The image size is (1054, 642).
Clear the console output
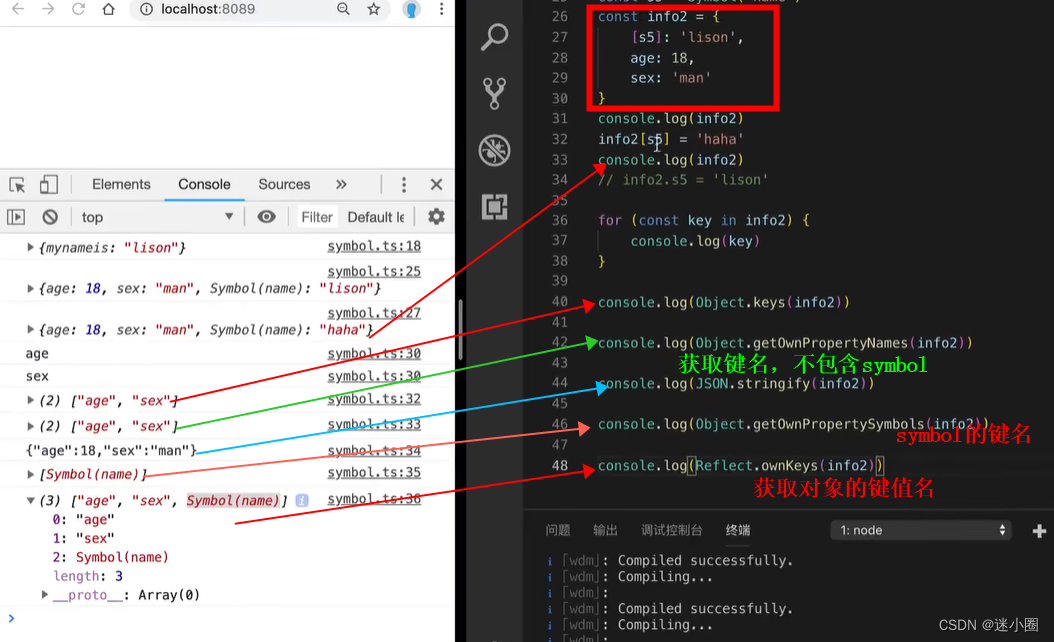[x=50, y=217]
